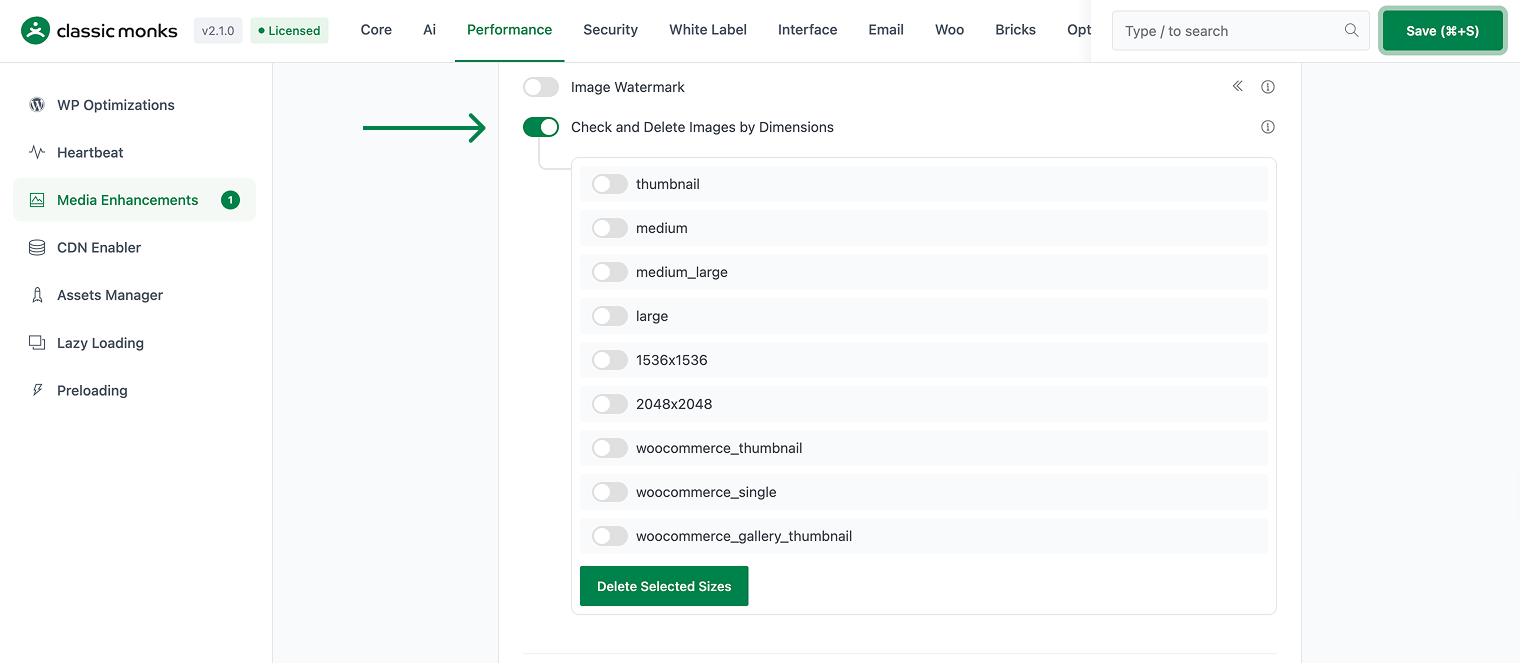Click the Image Watermark label
1520x663 pixels.
pos(628,87)
